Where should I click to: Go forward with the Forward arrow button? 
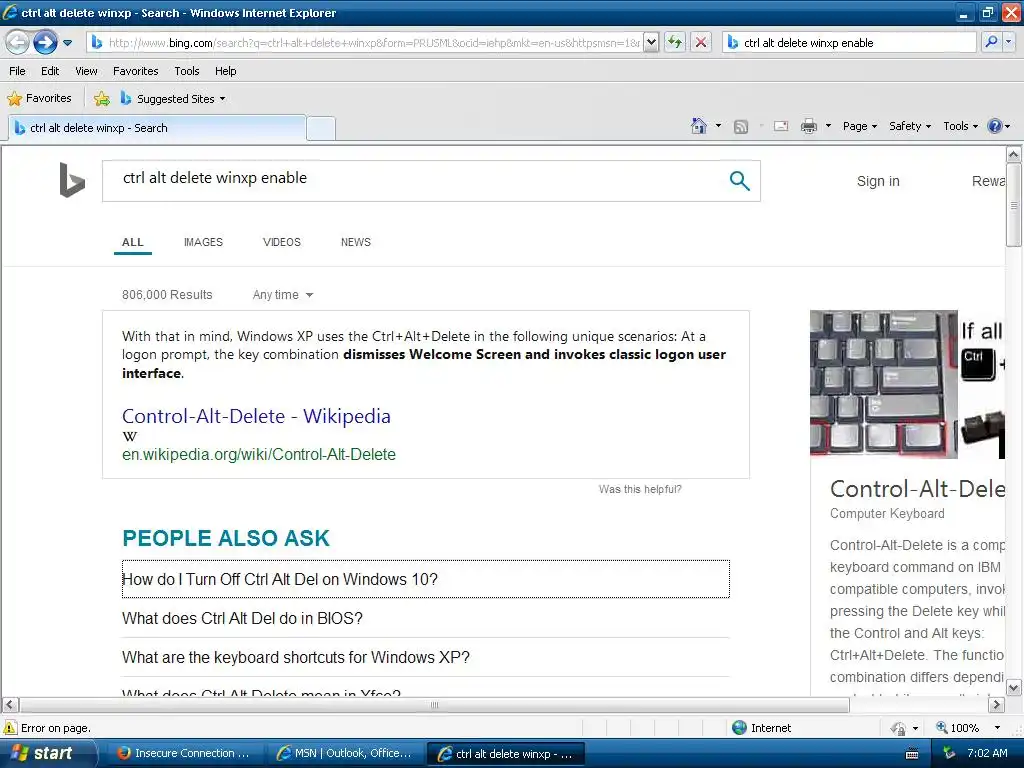click(45, 42)
